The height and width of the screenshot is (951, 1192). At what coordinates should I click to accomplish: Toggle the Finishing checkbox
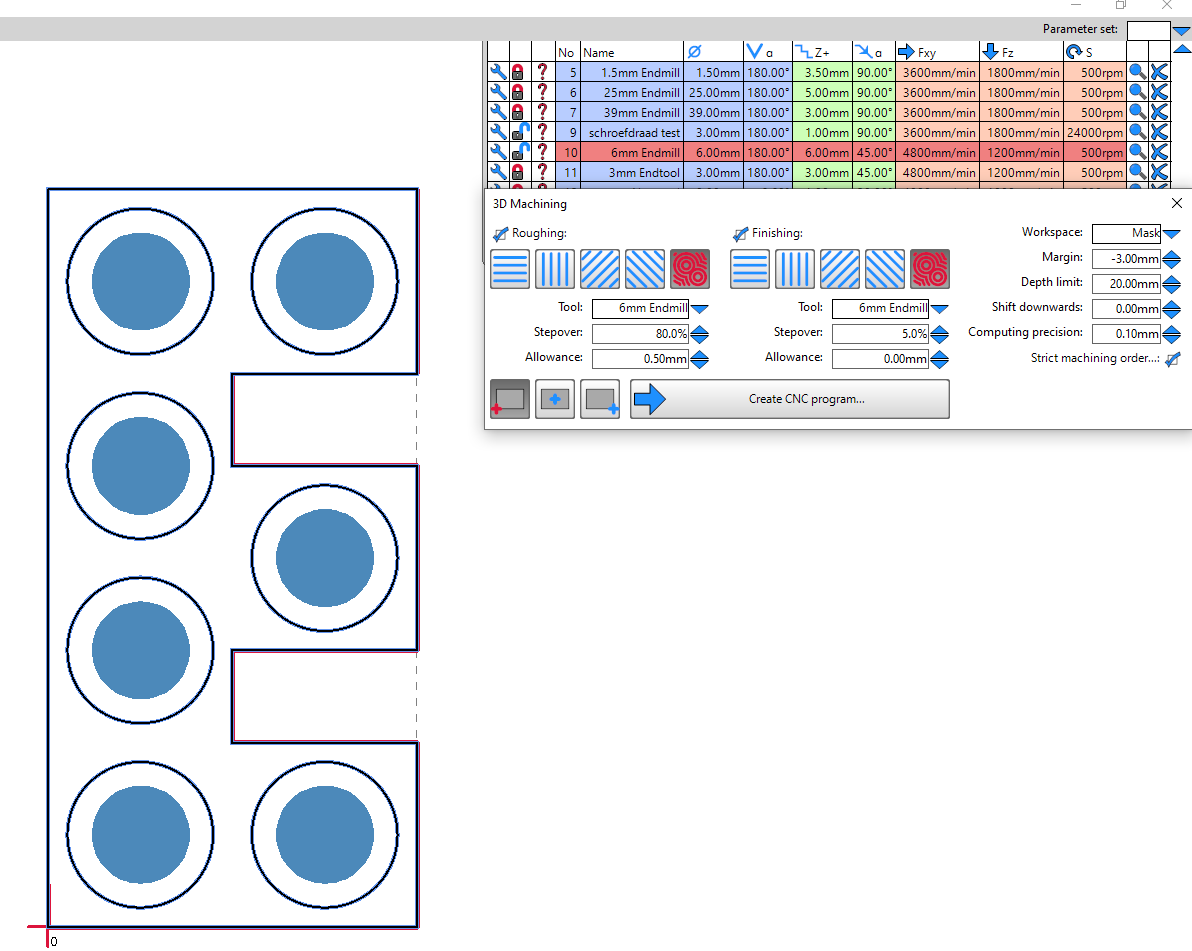pyautogui.click(x=740, y=234)
